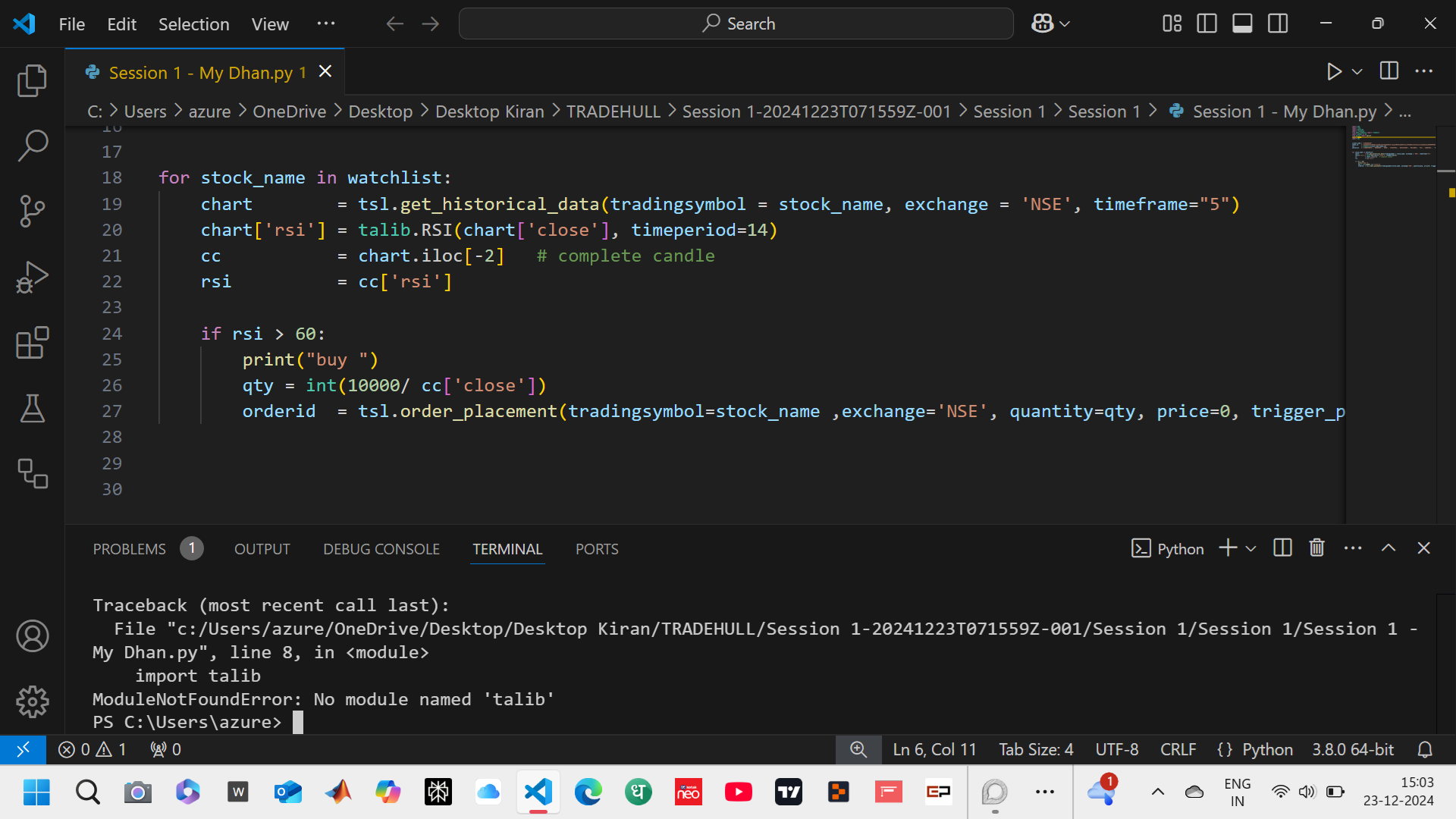Screen dimensions: 1456x819
Task: Switch to the DEBUG CONSOLE tab
Action: pyautogui.click(x=381, y=549)
